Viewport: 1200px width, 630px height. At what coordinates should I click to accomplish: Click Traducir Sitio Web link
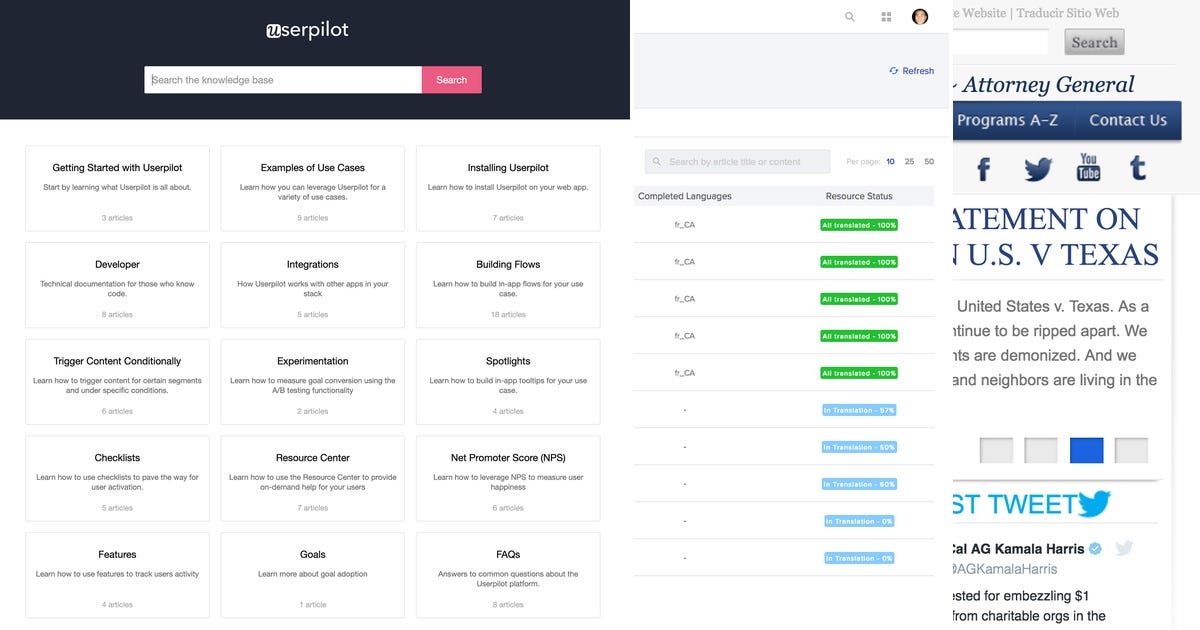tap(1067, 14)
